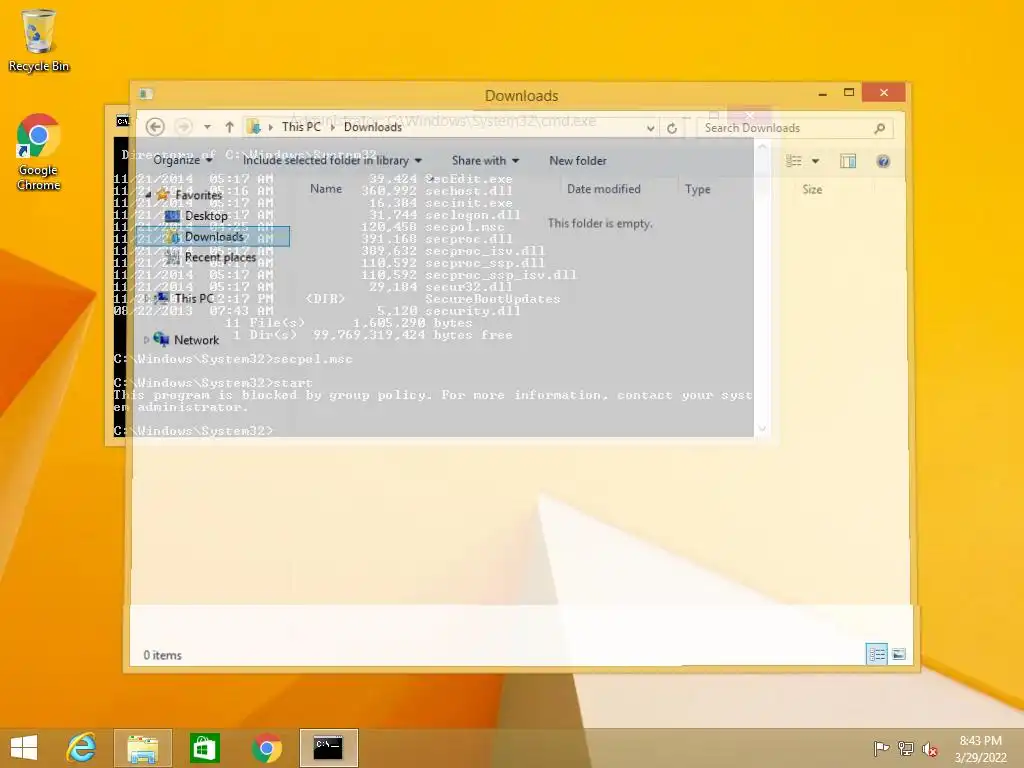Sort by the Name column header
The image size is (1024, 768).
tap(326, 189)
